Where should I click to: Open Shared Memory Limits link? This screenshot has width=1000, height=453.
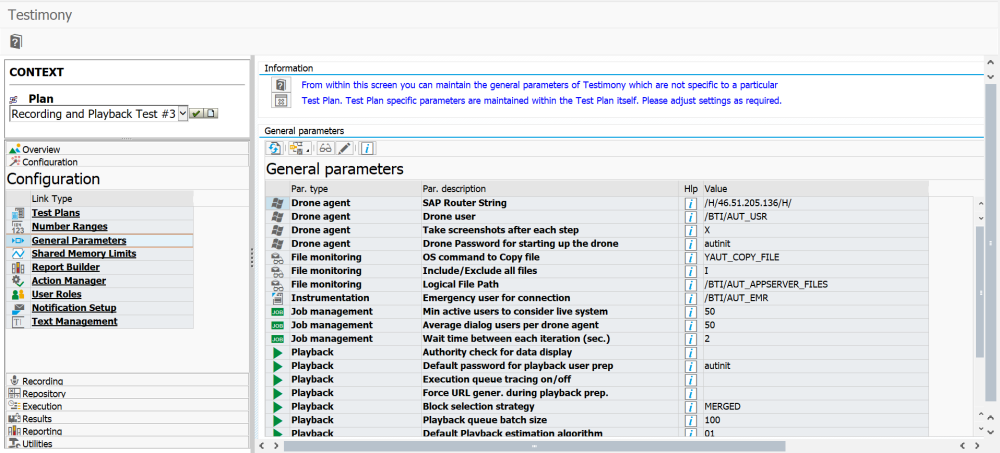84,254
